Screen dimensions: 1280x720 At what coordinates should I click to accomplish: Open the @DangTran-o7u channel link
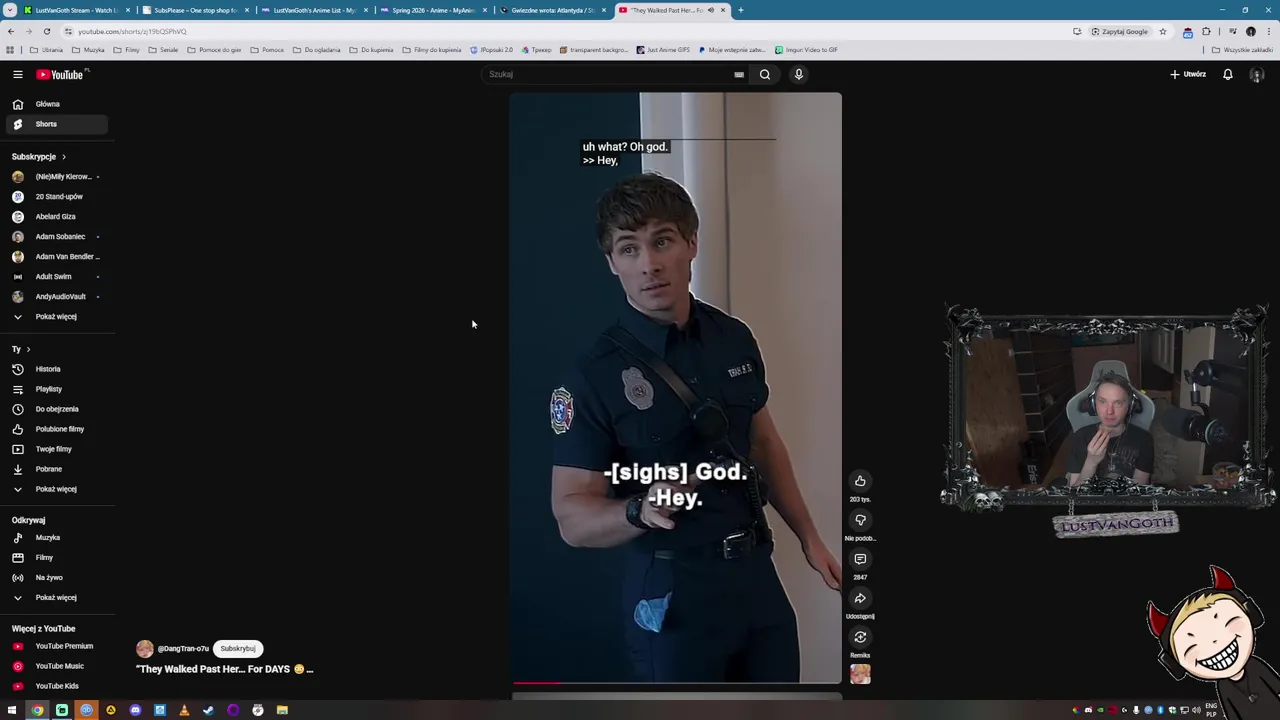[183, 649]
